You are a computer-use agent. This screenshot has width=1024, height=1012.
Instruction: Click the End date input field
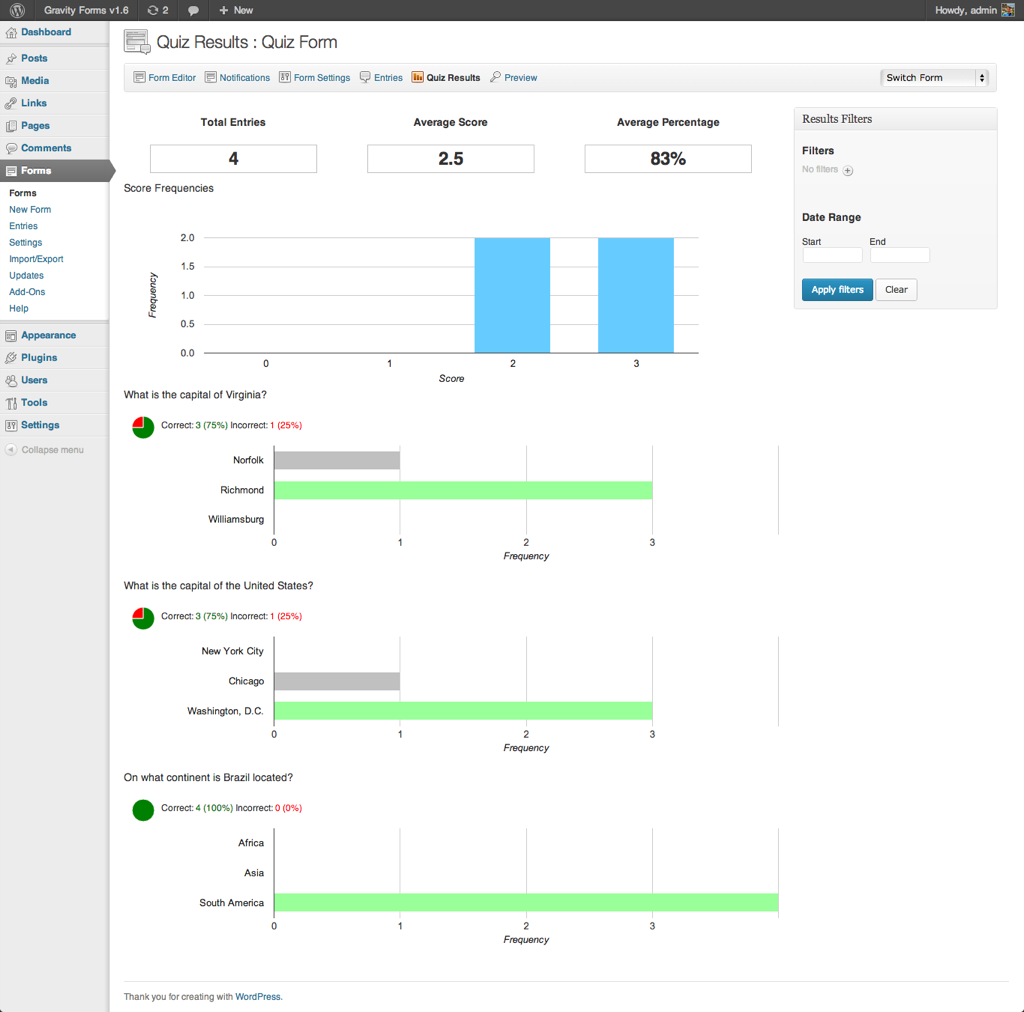[899, 255]
